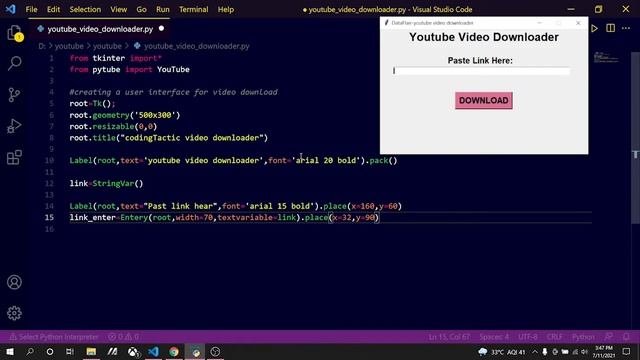Open the errors and warnings status item
The height and width of the screenshot is (360, 640).
click(x=124, y=337)
